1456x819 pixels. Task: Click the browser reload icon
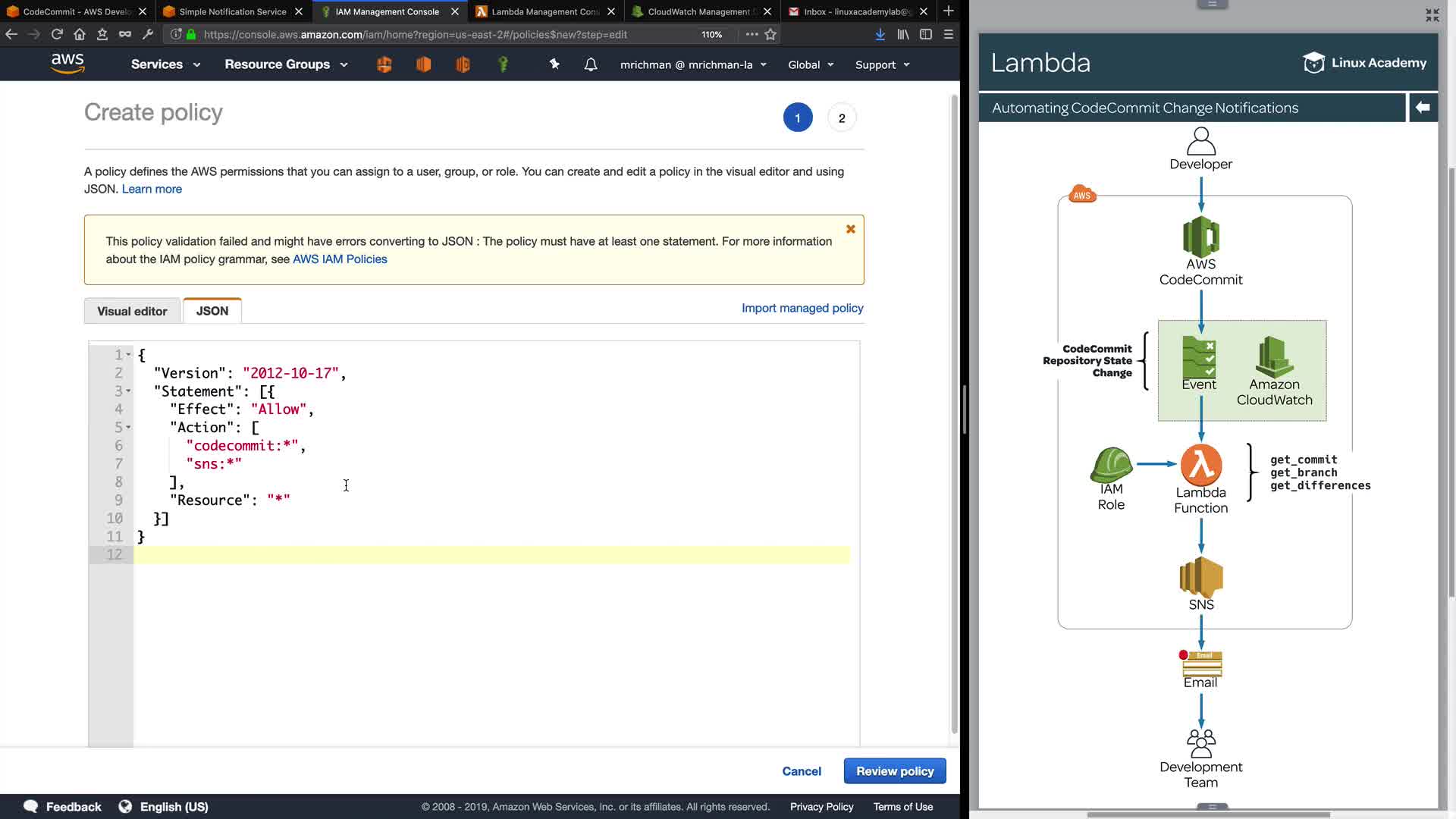(x=57, y=34)
